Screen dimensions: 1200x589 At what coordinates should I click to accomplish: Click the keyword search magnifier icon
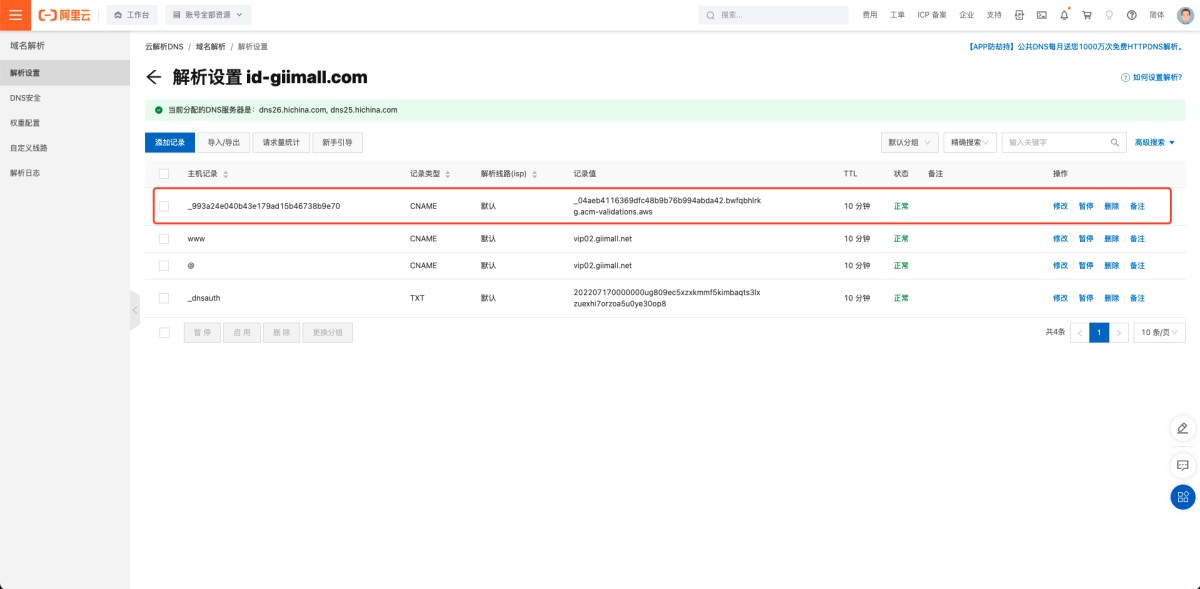[1116, 143]
